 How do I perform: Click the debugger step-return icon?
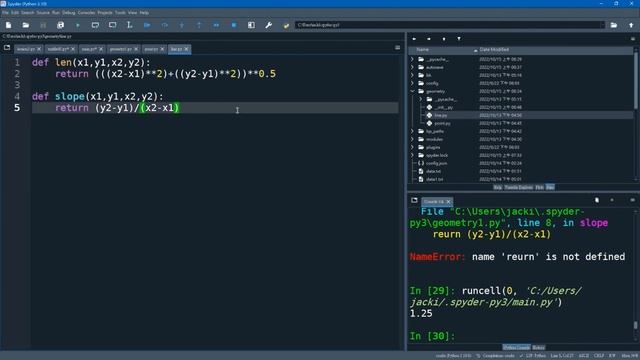click(199, 25)
